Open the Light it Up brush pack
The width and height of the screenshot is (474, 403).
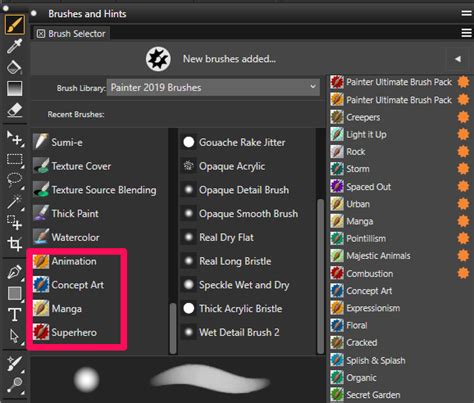coord(400,134)
